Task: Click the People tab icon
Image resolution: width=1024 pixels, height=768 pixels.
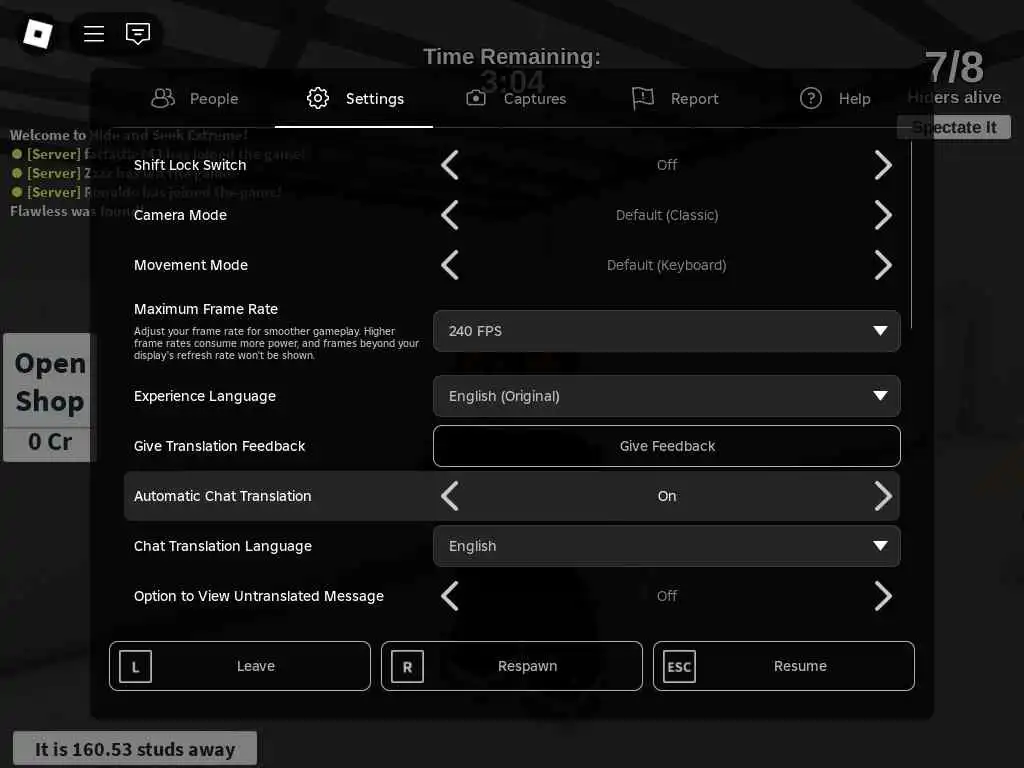Action: click(163, 99)
